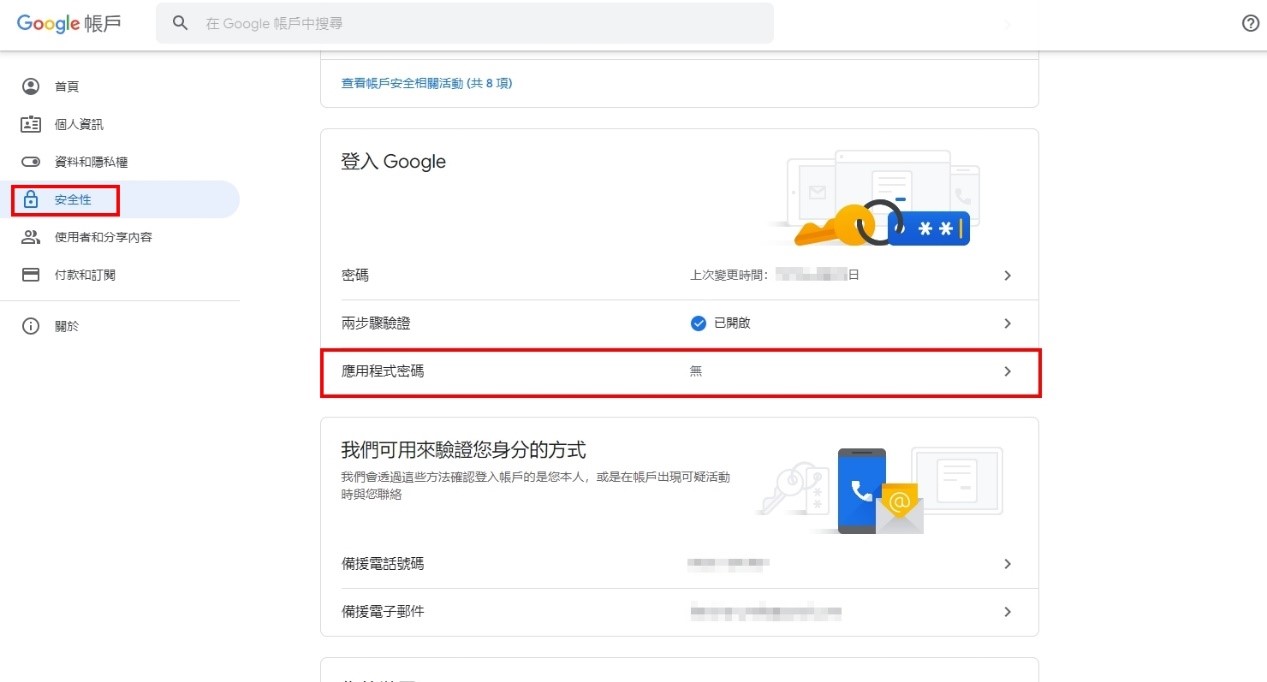The height and width of the screenshot is (682, 1267).
Task: Click the 關於 info icon
Action: 31,326
